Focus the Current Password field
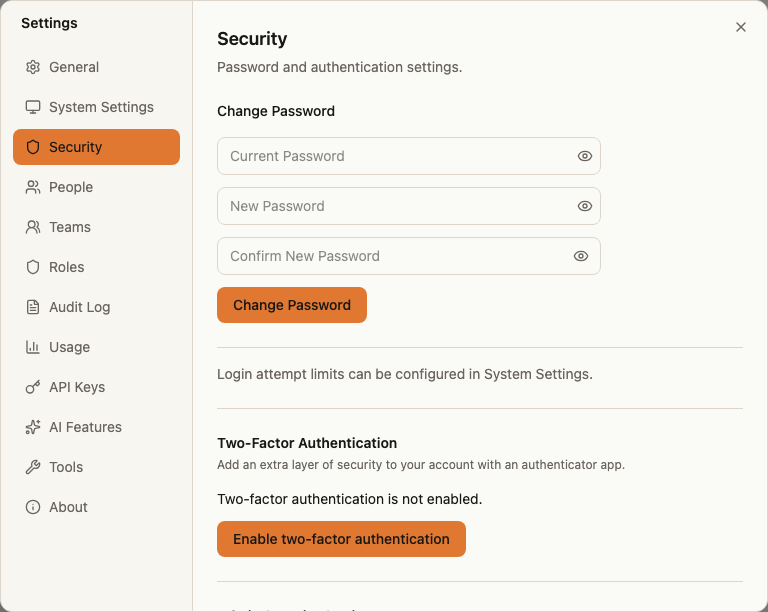 (x=409, y=156)
